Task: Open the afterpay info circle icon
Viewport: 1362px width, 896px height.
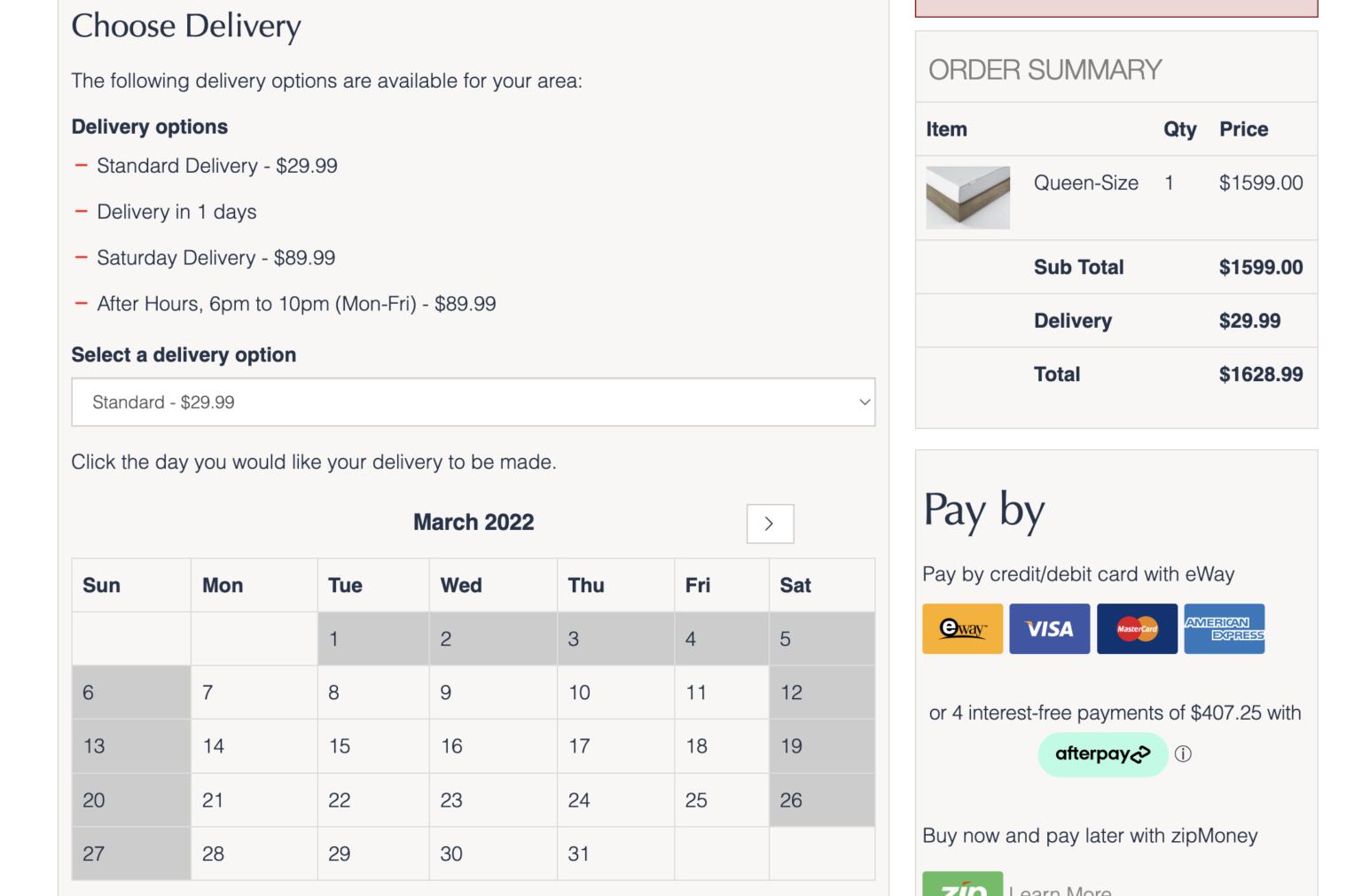Action: tap(1183, 754)
